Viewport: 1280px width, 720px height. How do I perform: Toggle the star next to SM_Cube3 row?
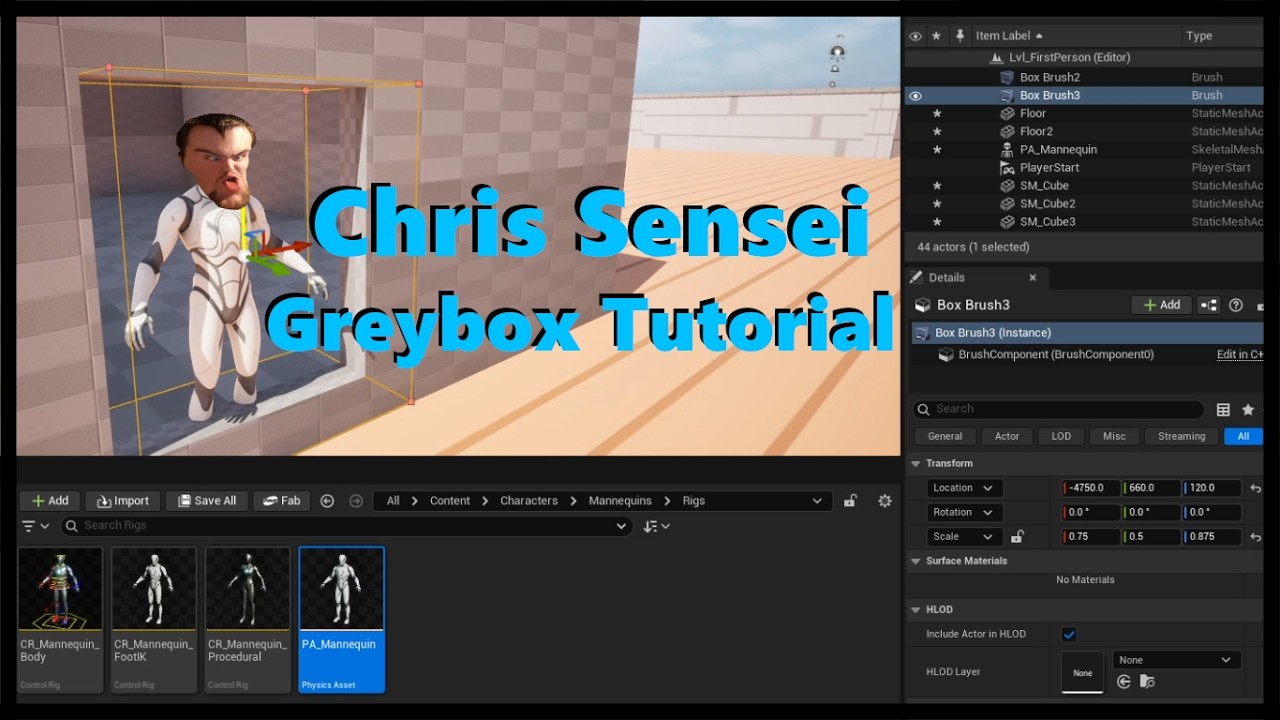937,221
